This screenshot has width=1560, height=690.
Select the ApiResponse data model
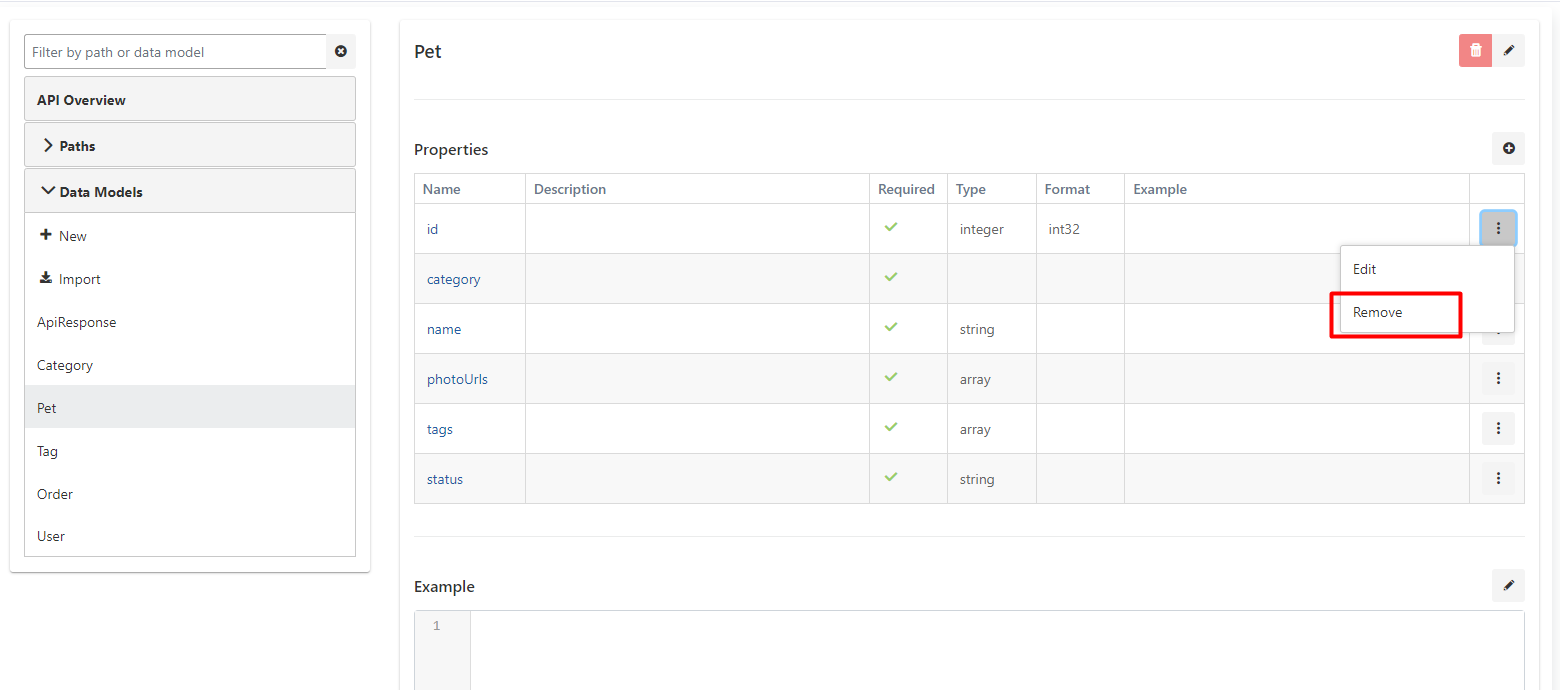[76, 322]
